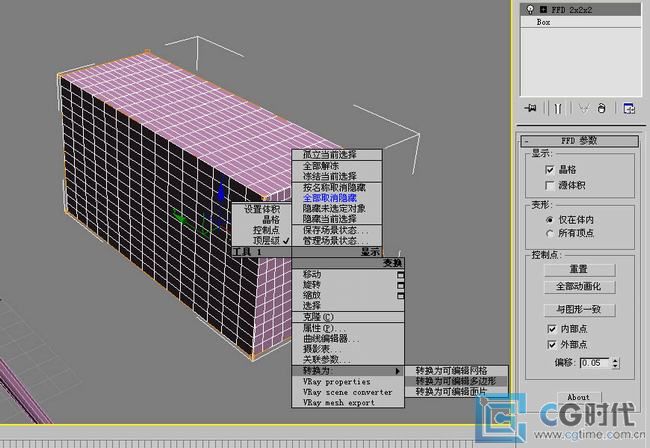
Task: Toggle the 外部点 checkbox
Action: coord(552,344)
